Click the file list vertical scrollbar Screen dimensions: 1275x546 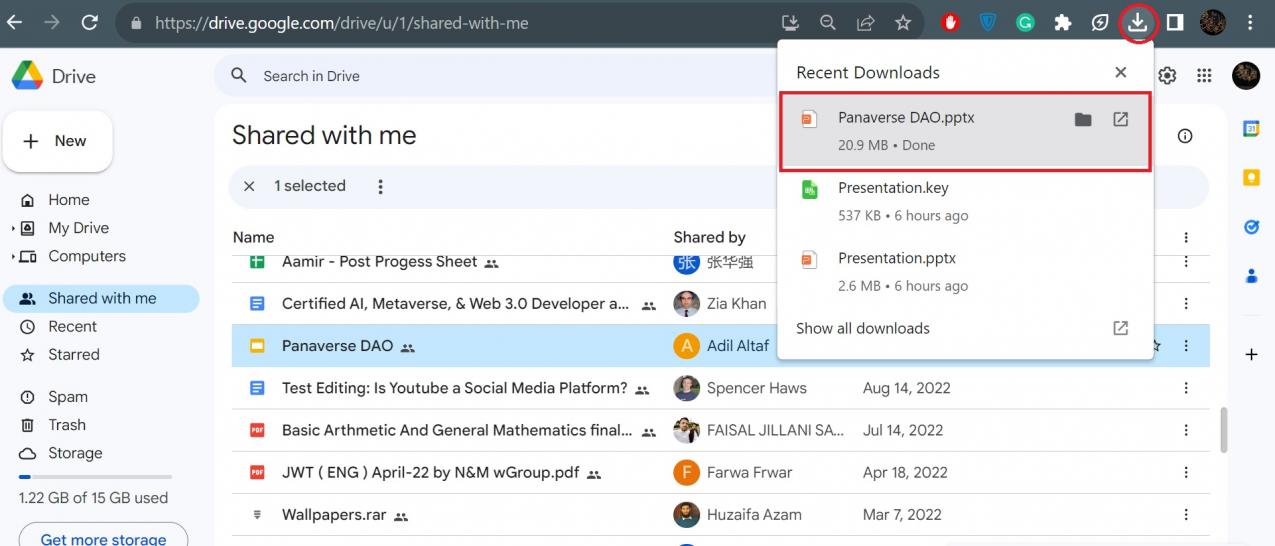point(1224,429)
